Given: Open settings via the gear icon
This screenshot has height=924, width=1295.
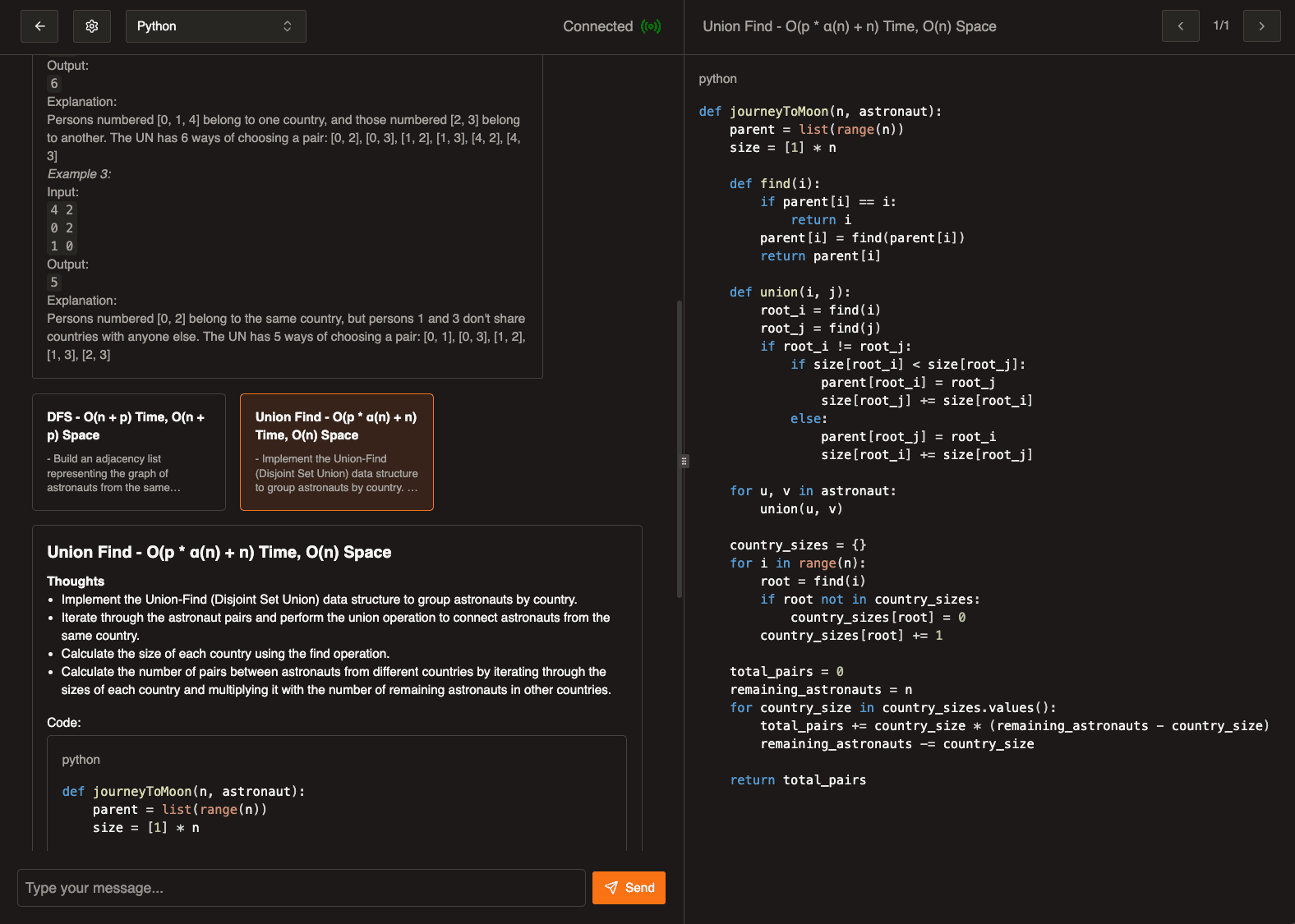Looking at the screenshot, I should 92,26.
